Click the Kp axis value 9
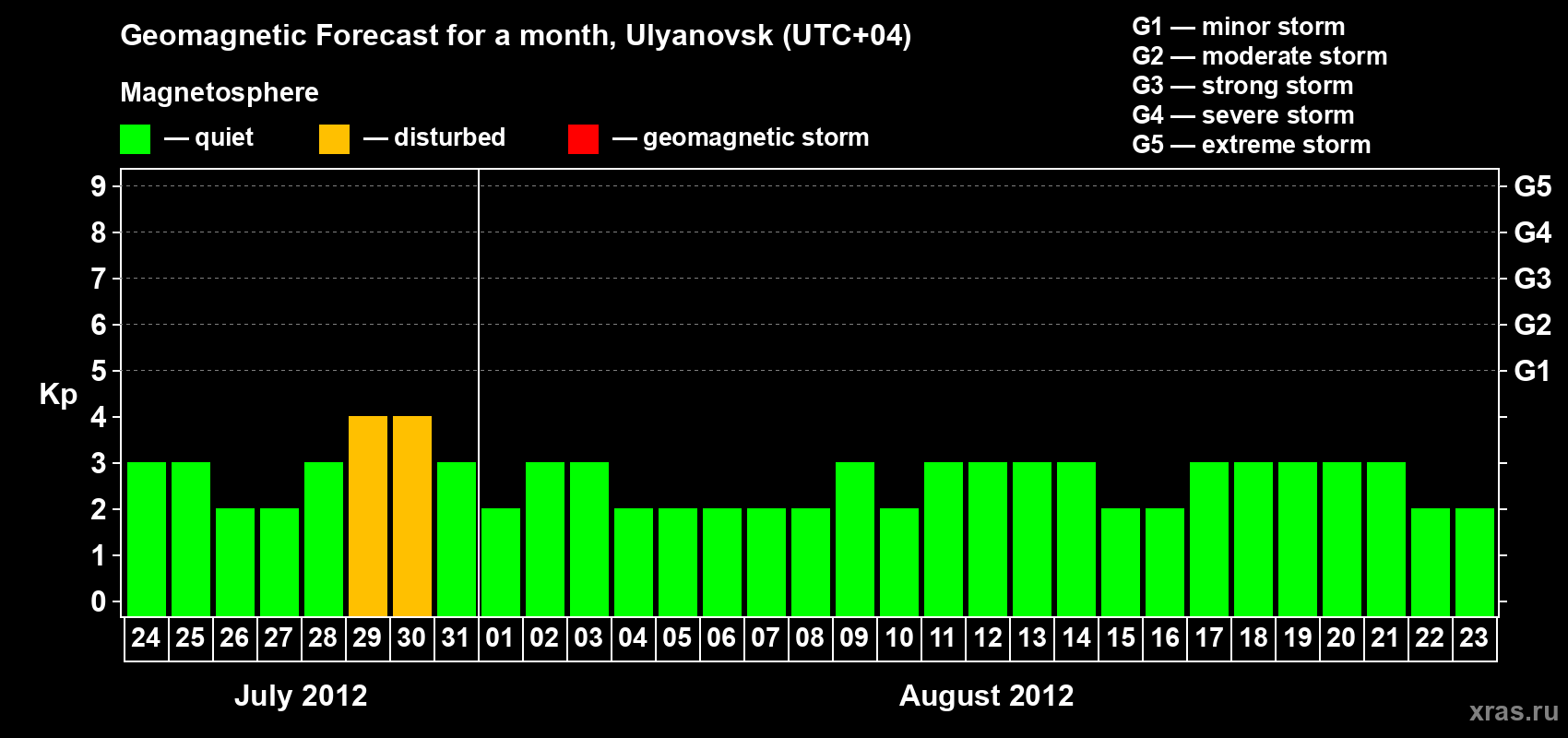The height and width of the screenshot is (738, 1568). coord(99,186)
